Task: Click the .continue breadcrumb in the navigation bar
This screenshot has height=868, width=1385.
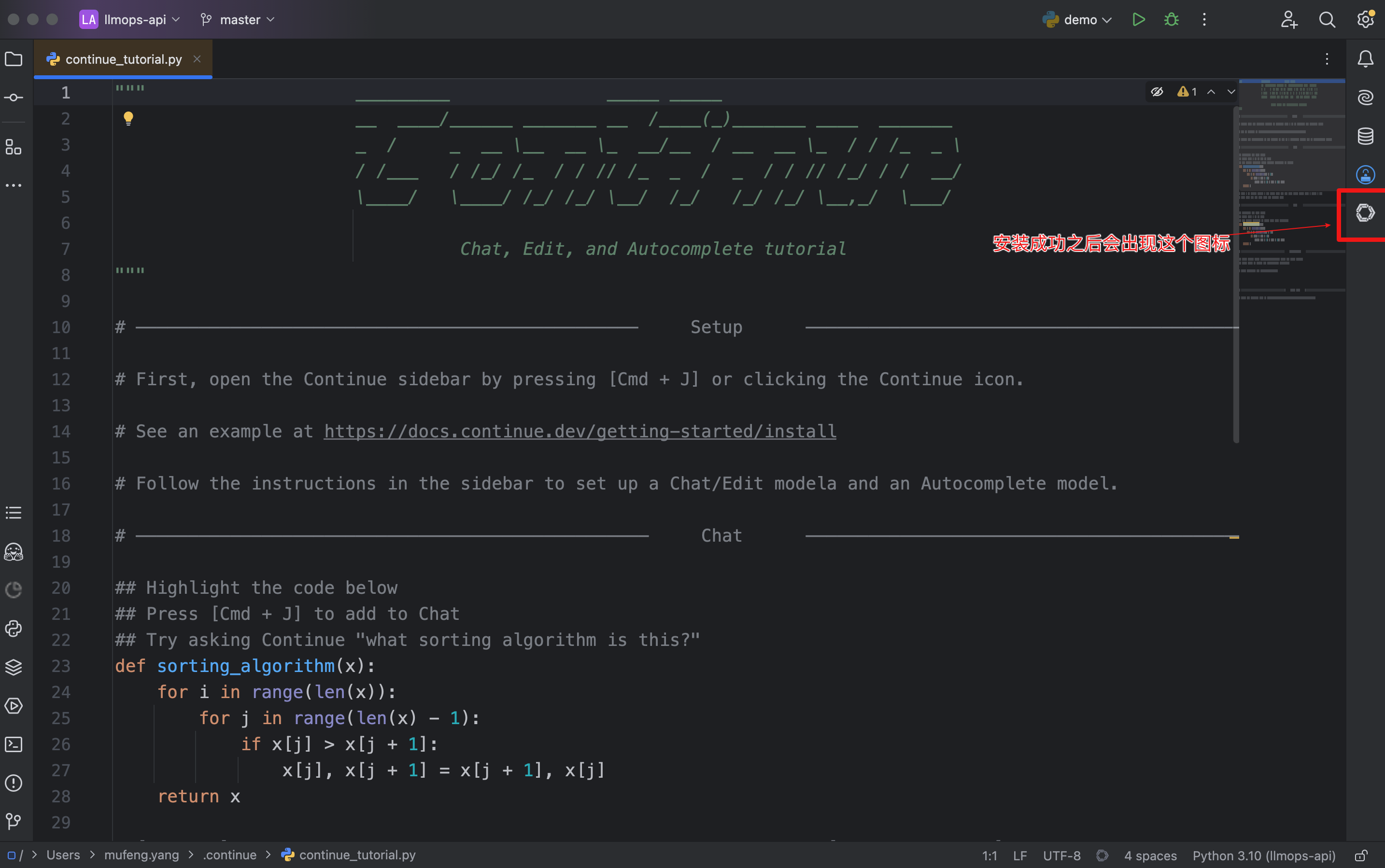Action: [229, 855]
